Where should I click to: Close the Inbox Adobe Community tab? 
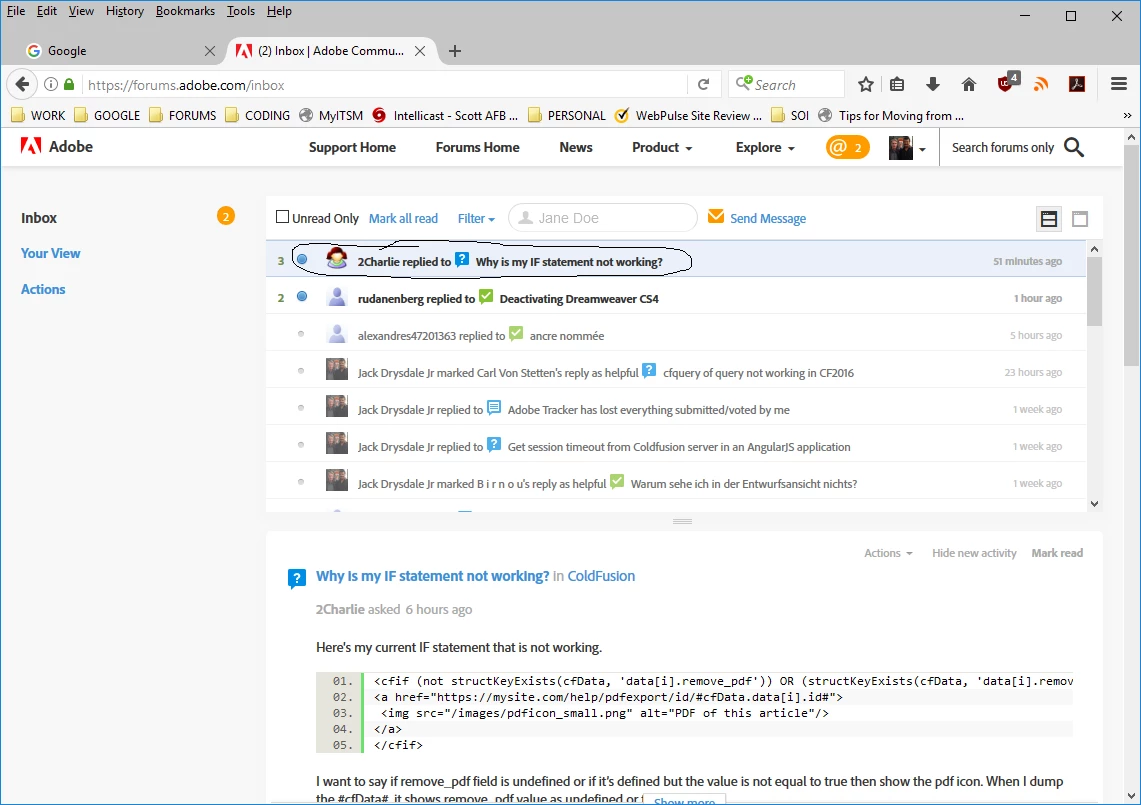[x=420, y=51]
